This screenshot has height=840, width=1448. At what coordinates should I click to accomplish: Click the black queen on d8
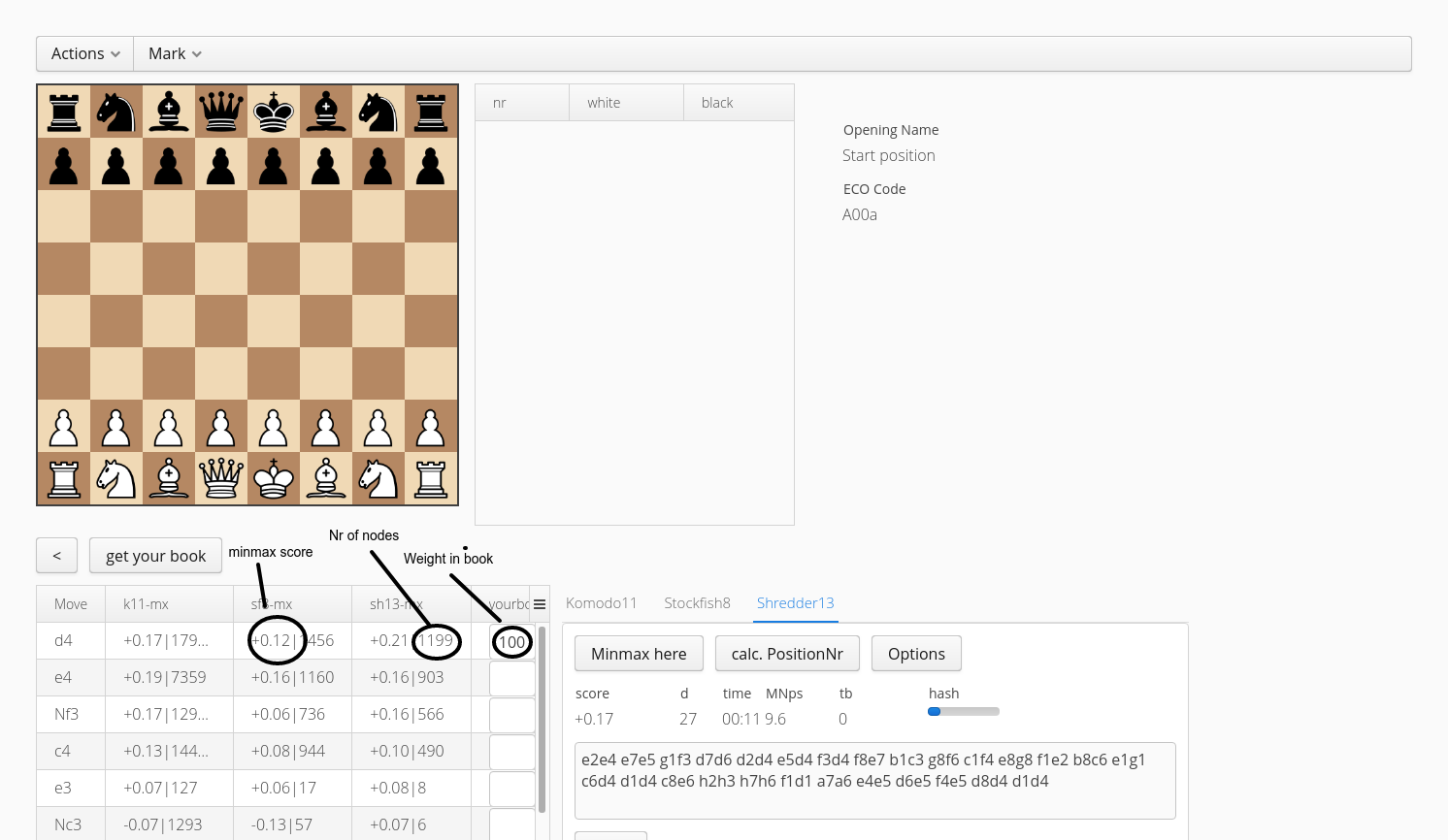tap(221, 112)
